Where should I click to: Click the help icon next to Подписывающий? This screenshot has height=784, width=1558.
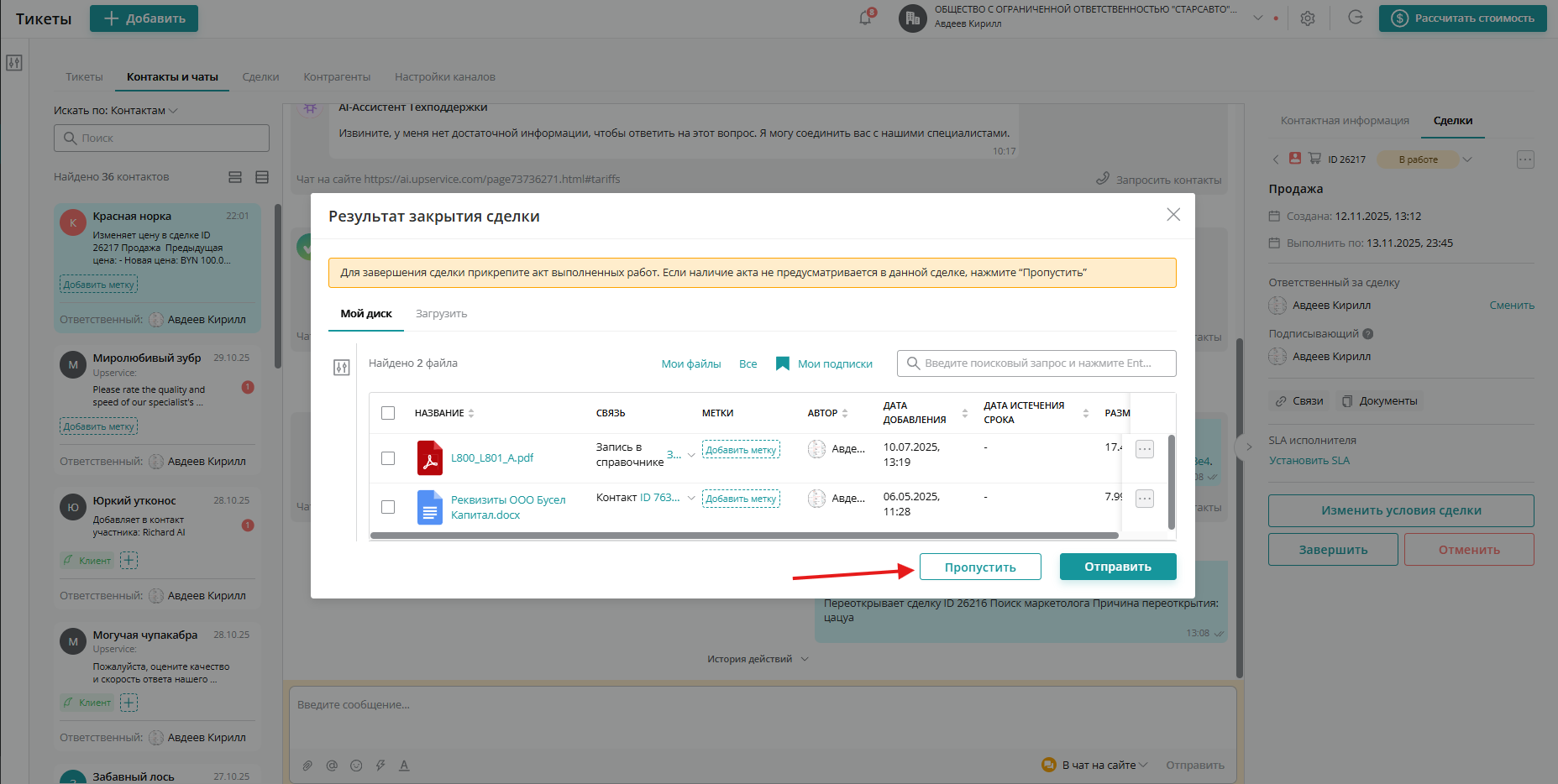[1368, 334]
